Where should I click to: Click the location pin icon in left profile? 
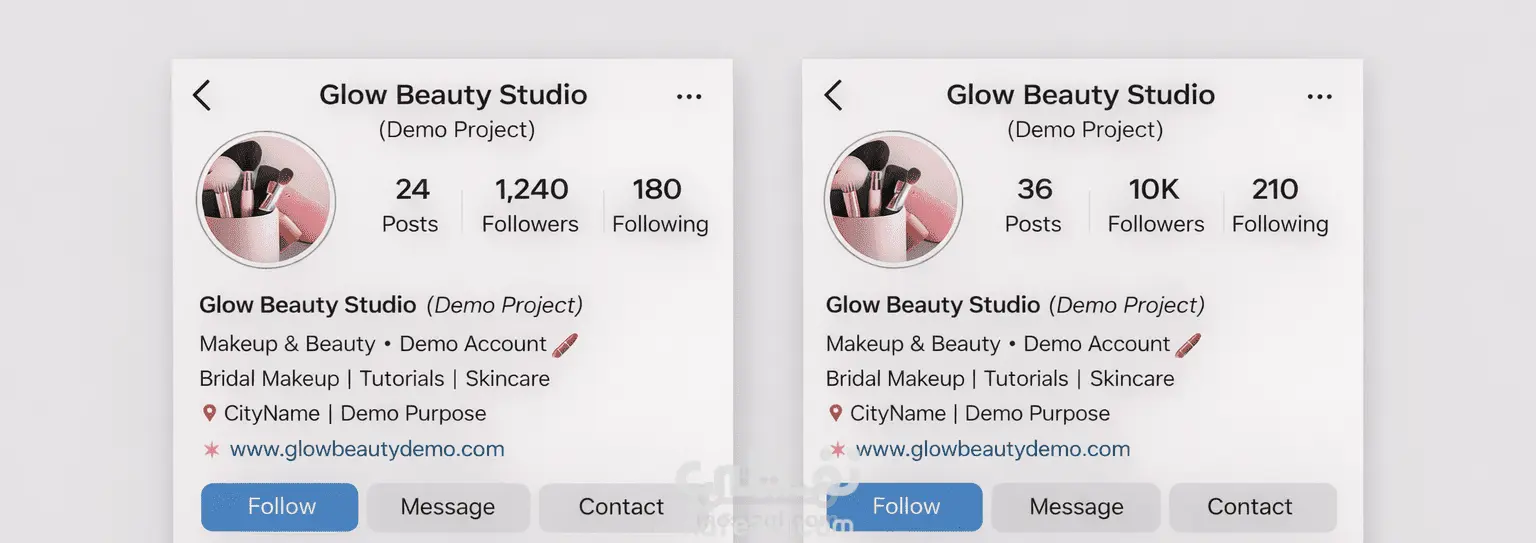[x=209, y=413]
